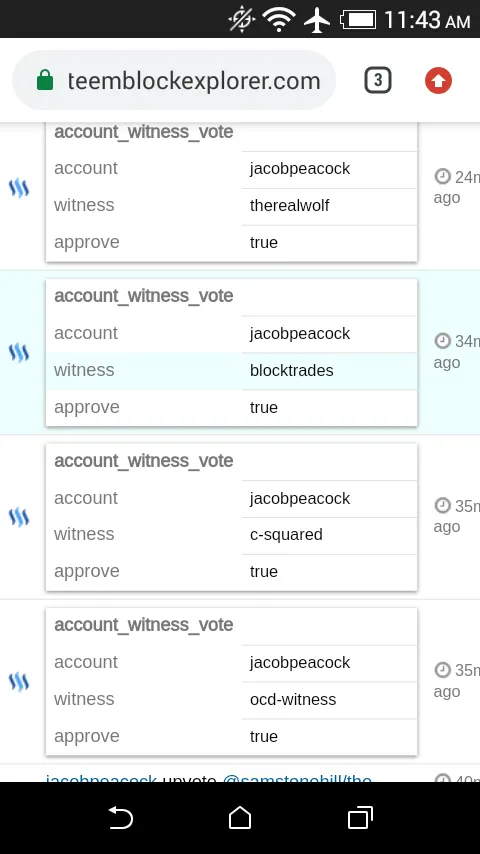Tap the red update arrow icon
The height and width of the screenshot is (854, 480).
pyautogui.click(x=439, y=81)
